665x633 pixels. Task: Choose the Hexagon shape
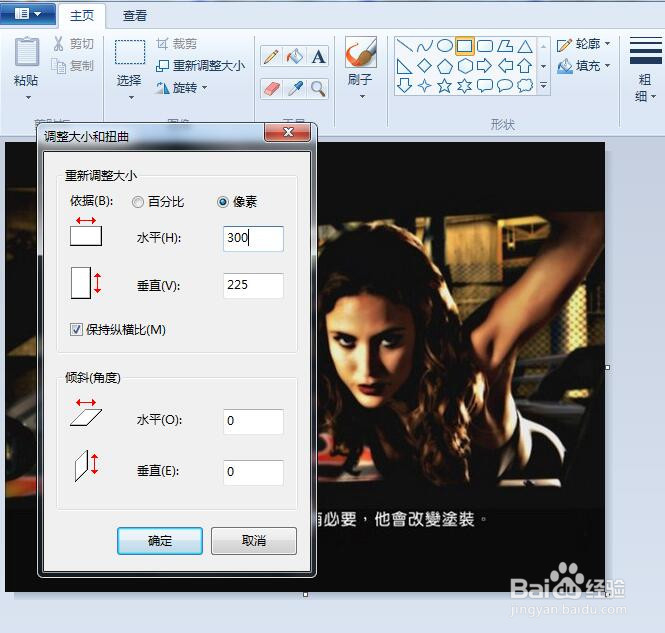click(x=465, y=66)
